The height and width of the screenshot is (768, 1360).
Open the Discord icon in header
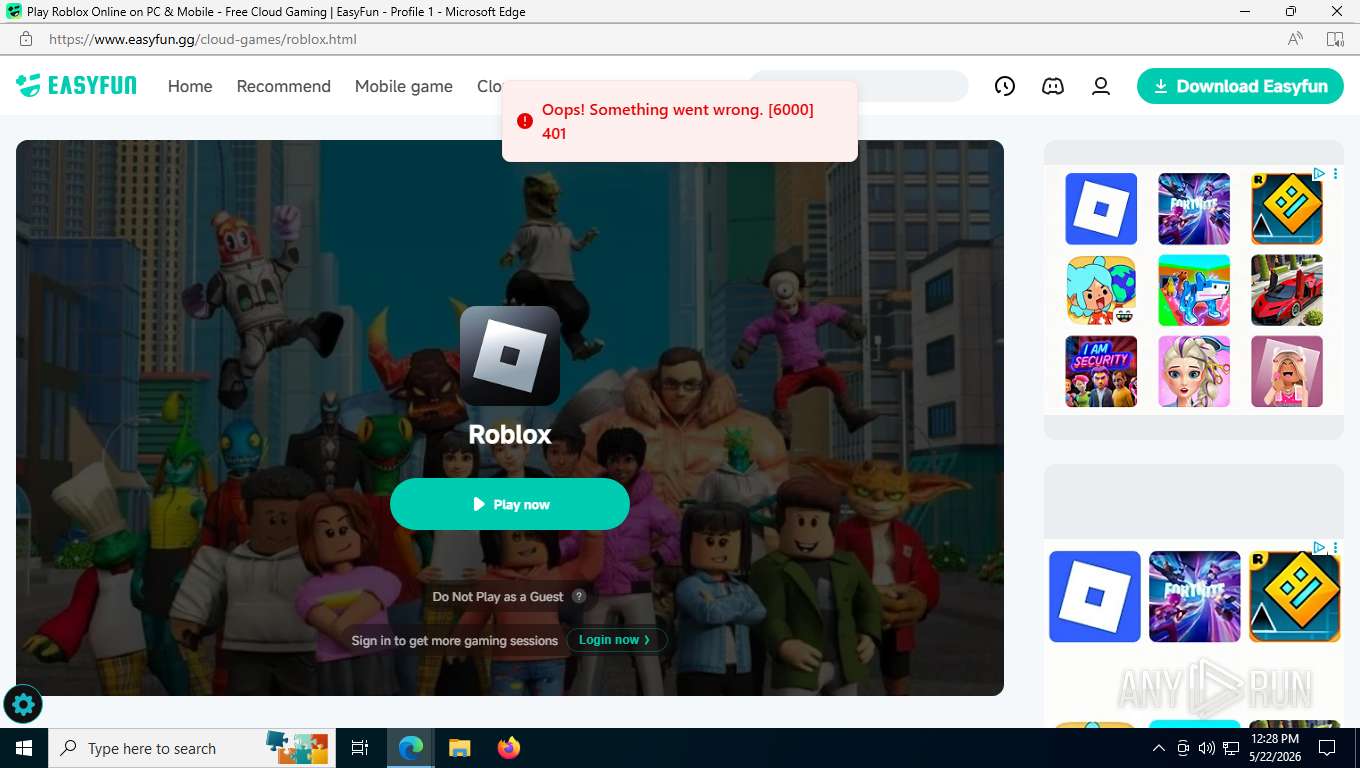point(1053,86)
